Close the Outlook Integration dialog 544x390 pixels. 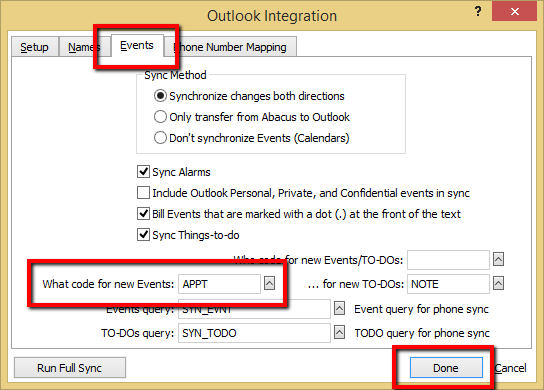click(514, 11)
